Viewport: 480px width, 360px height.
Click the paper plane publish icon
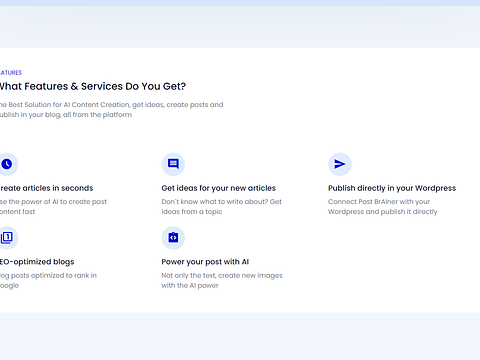pyautogui.click(x=340, y=164)
